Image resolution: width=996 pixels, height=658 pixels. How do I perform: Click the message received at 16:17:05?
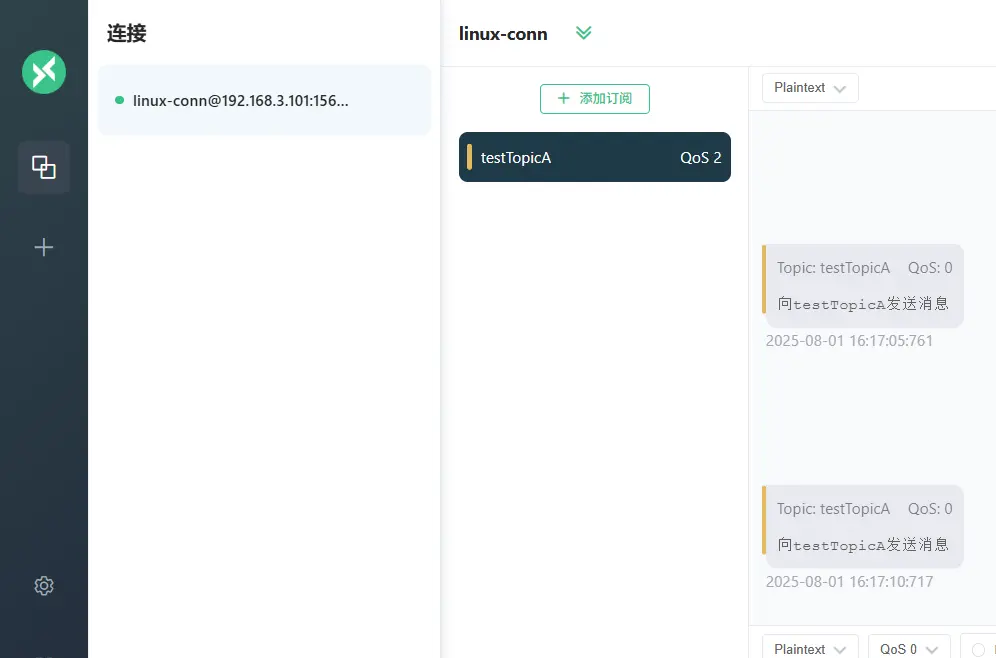863,286
